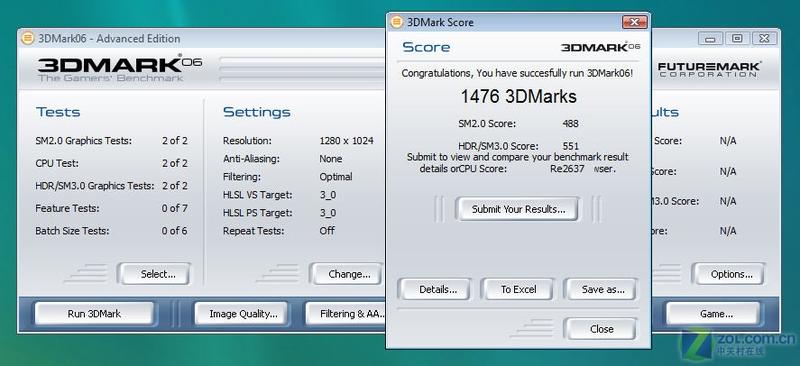Close the 3DMark Score dialog with red X
800x366 pixels.
pos(635,22)
